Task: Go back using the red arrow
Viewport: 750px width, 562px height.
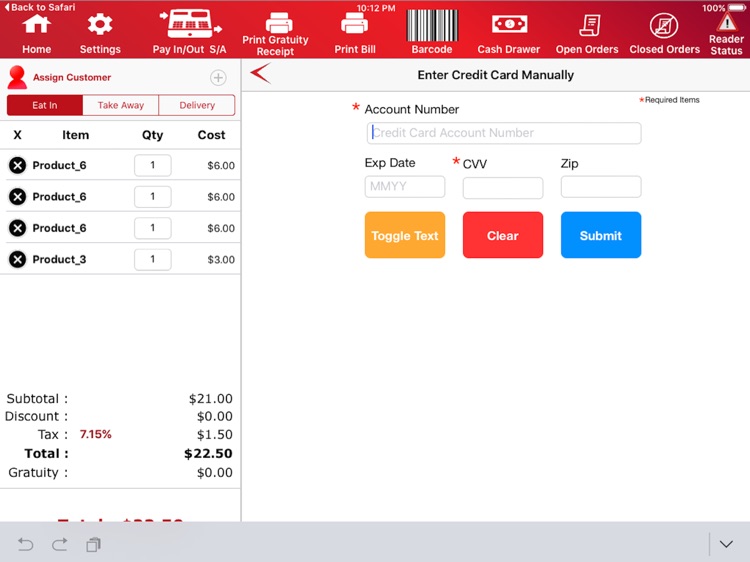Action: (x=260, y=74)
